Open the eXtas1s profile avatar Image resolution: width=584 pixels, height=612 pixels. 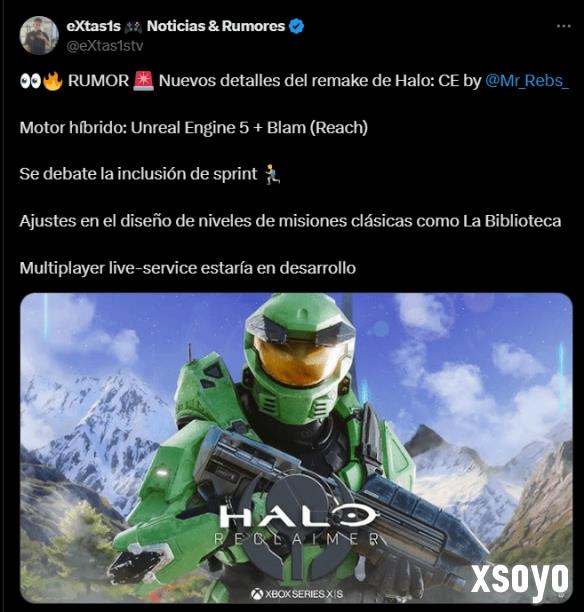pos(39,36)
